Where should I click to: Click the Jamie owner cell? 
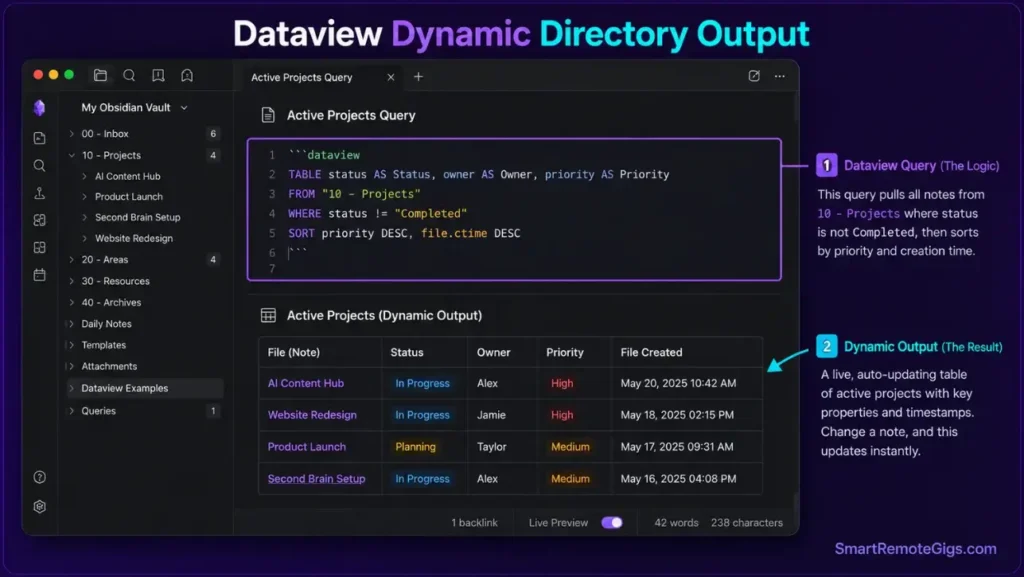click(491, 415)
